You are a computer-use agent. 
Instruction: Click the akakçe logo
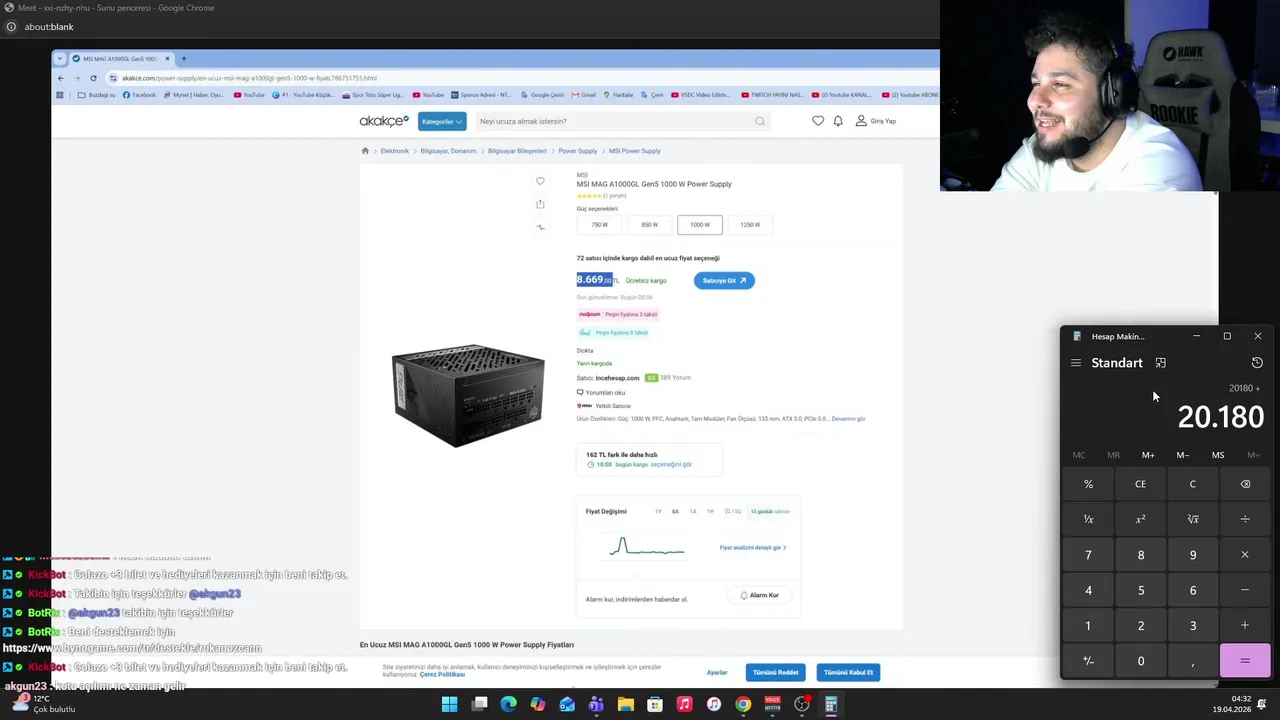(x=385, y=121)
